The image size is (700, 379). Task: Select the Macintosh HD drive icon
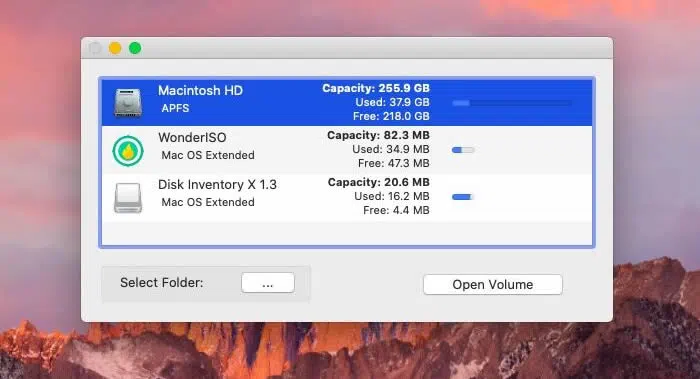[128, 103]
